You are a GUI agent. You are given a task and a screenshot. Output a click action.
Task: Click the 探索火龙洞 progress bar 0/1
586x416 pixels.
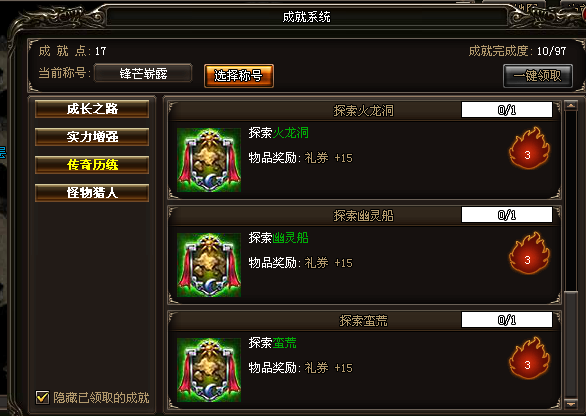(x=507, y=110)
